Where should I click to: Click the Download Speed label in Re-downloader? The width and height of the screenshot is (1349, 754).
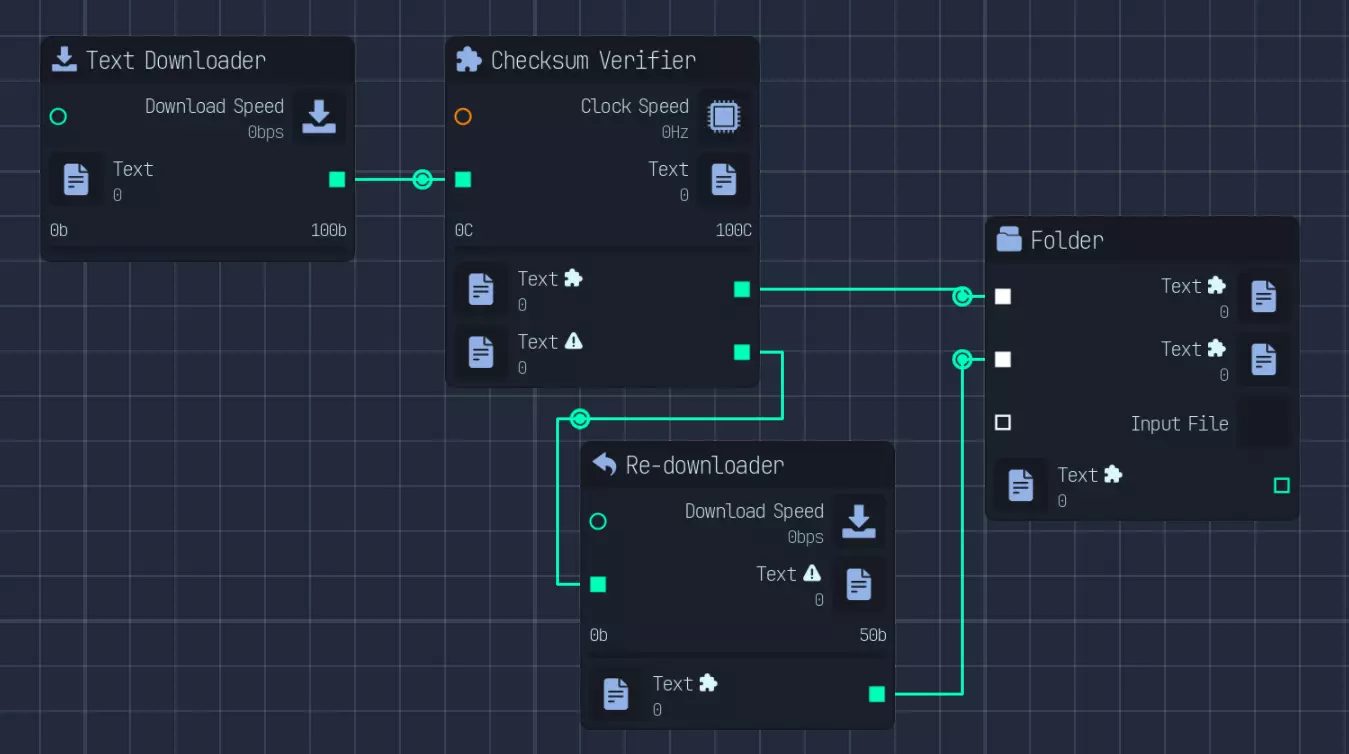pyautogui.click(x=754, y=511)
